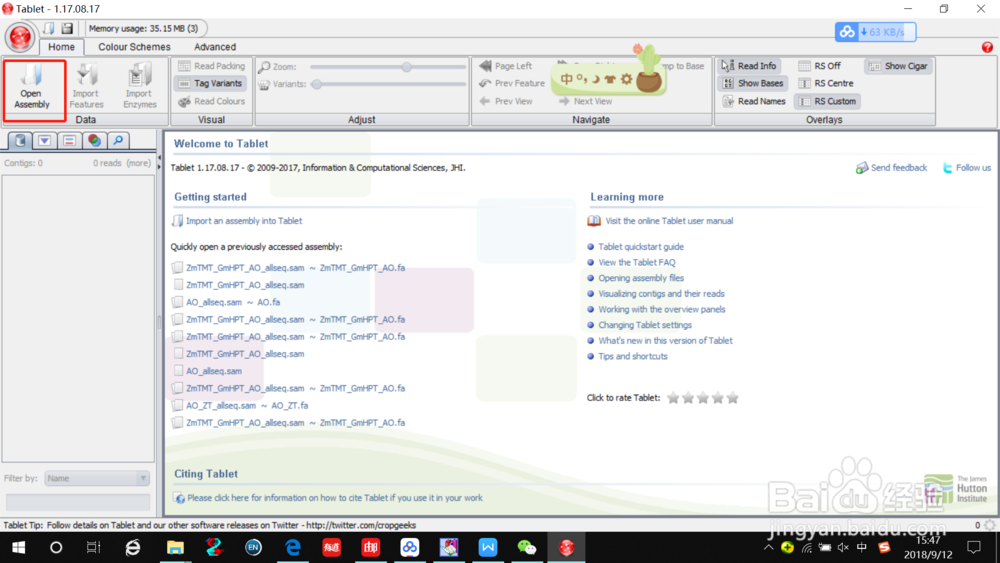The height and width of the screenshot is (563, 1000).
Task: Click Import Enzymes in the Data group
Action: click(140, 87)
